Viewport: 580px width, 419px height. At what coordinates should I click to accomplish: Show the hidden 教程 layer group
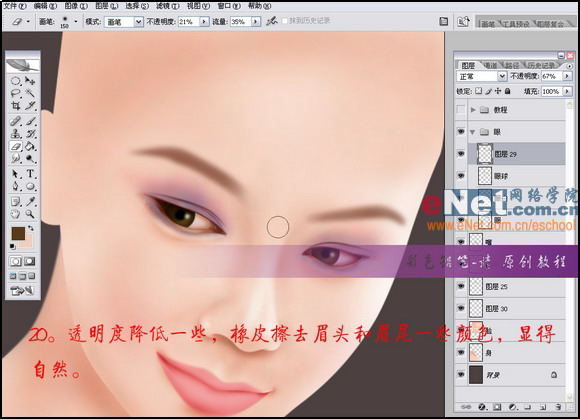coord(461,110)
